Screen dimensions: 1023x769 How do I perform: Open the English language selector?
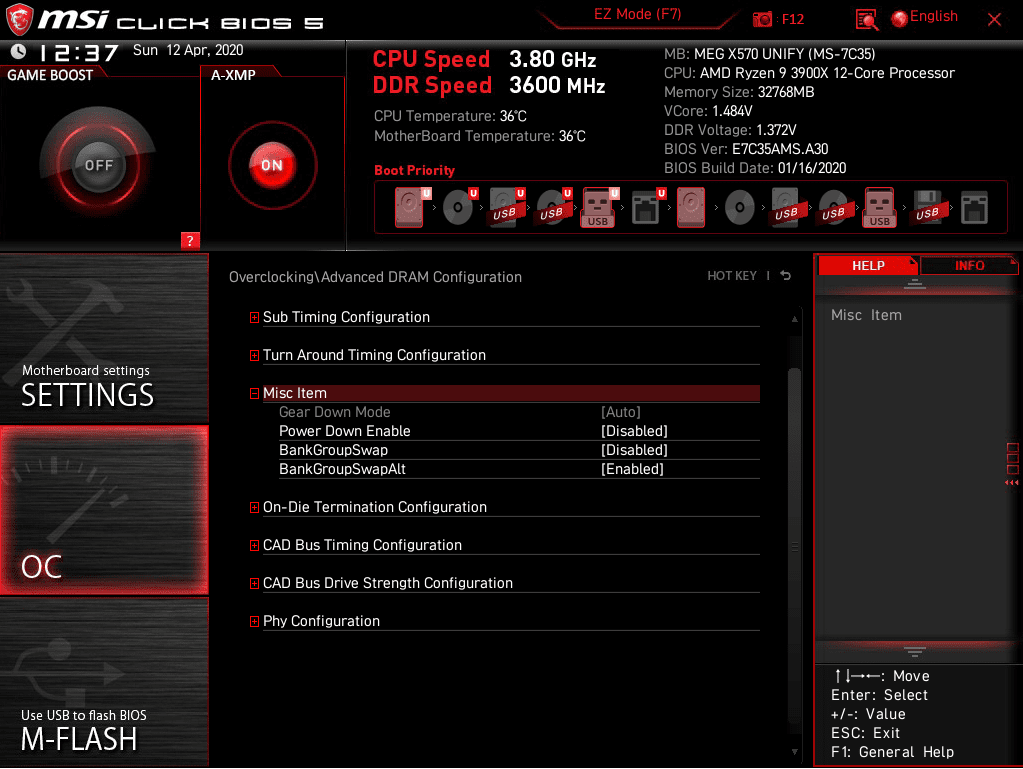925,17
